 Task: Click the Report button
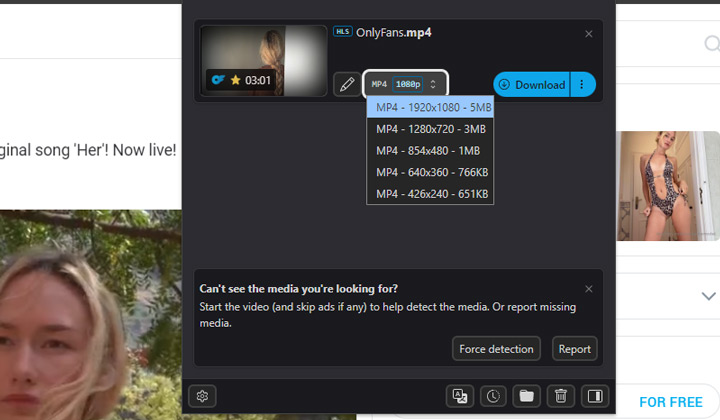pos(574,349)
